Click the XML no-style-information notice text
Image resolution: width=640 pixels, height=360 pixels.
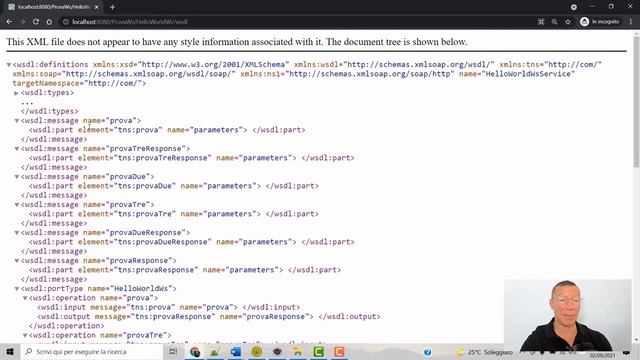pyautogui.click(x=237, y=42)
